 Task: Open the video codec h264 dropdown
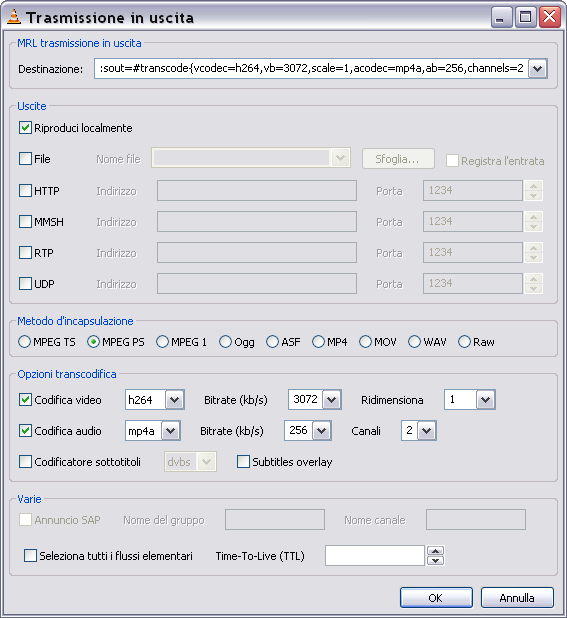coord(175,400)
